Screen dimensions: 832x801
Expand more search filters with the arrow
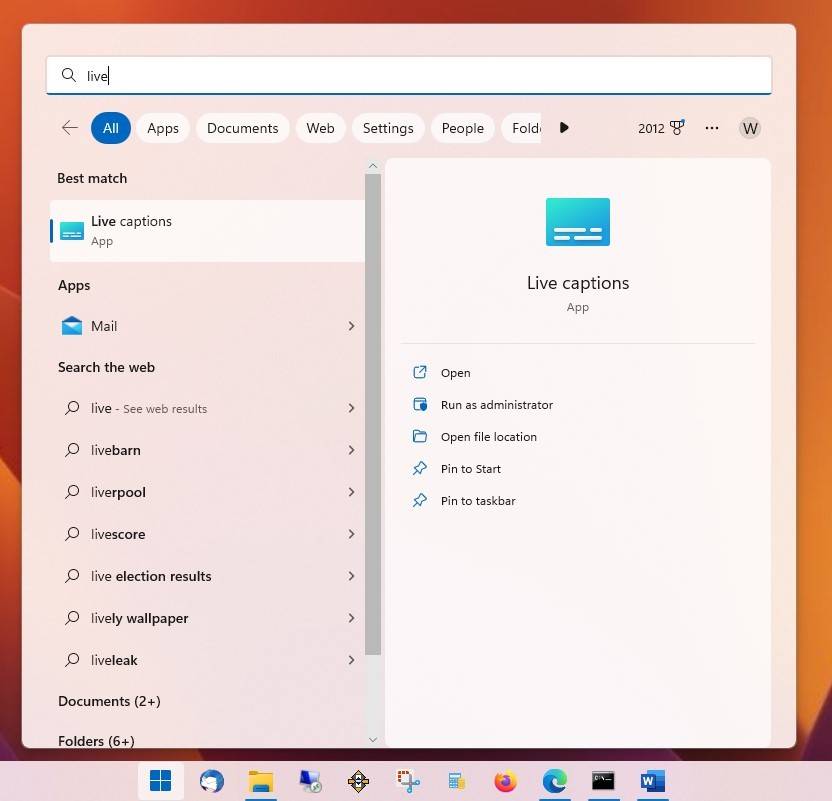[564, 128]
